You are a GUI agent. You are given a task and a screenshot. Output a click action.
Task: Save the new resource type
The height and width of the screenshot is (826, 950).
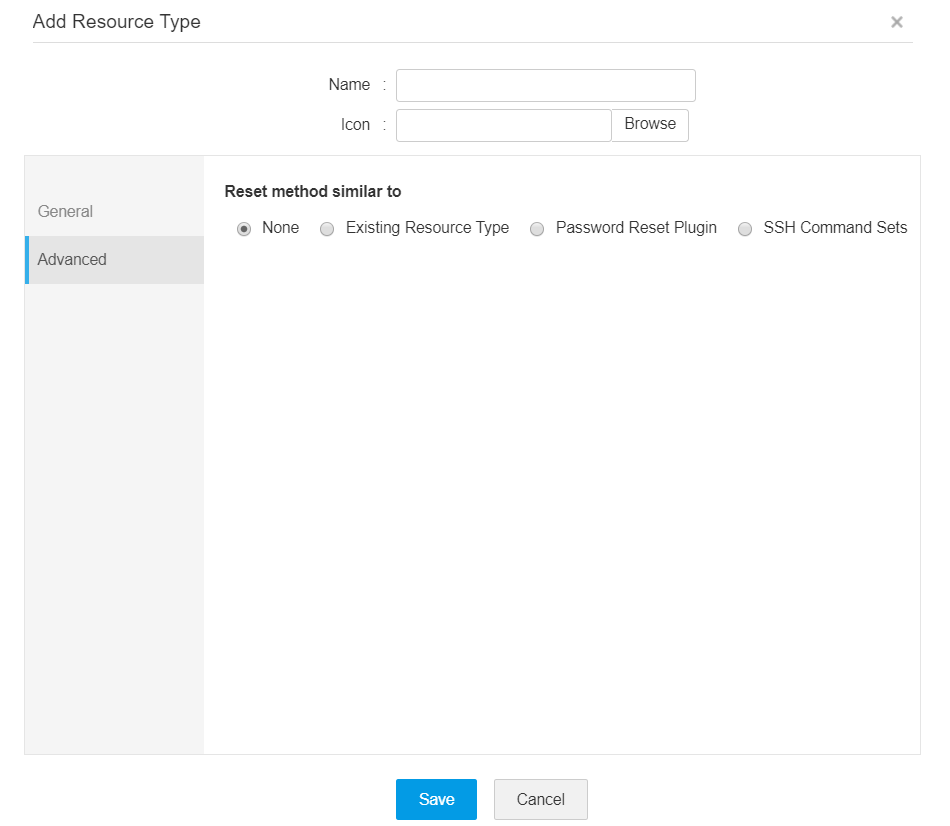pos(436,799)
